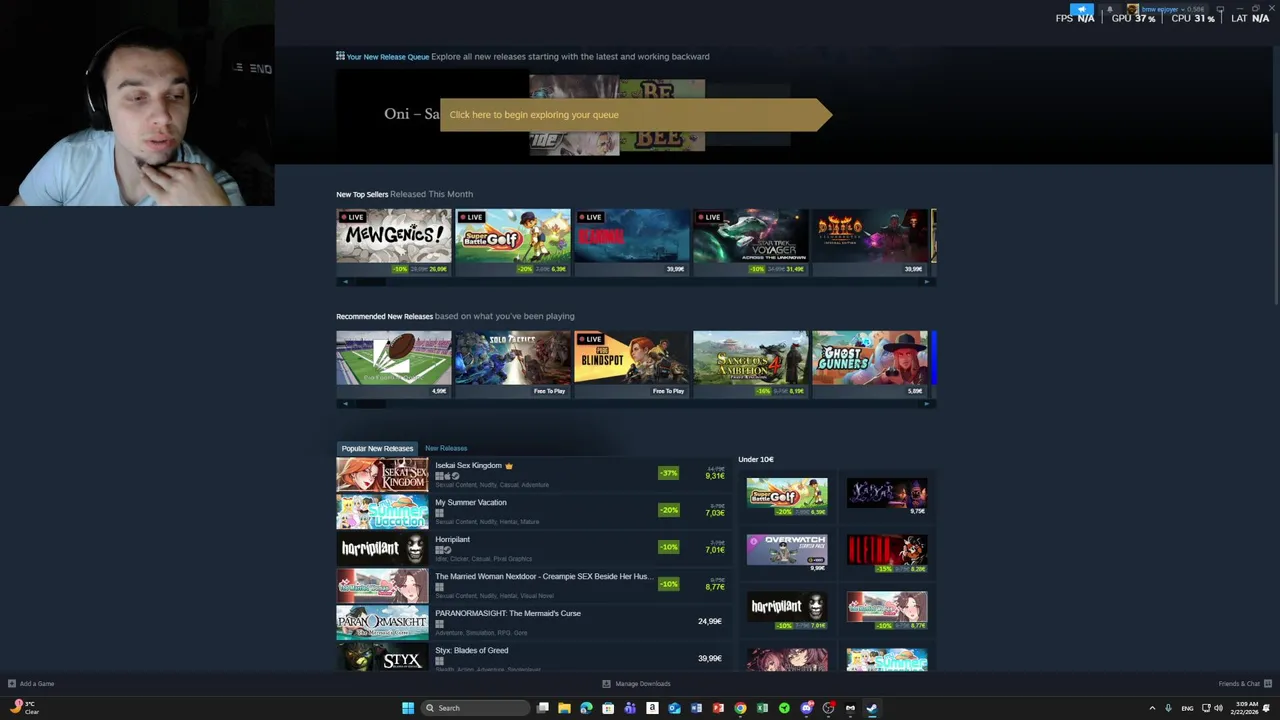Open the weather widget on taskbar
1280x720 pixels.
pos(24,708)
